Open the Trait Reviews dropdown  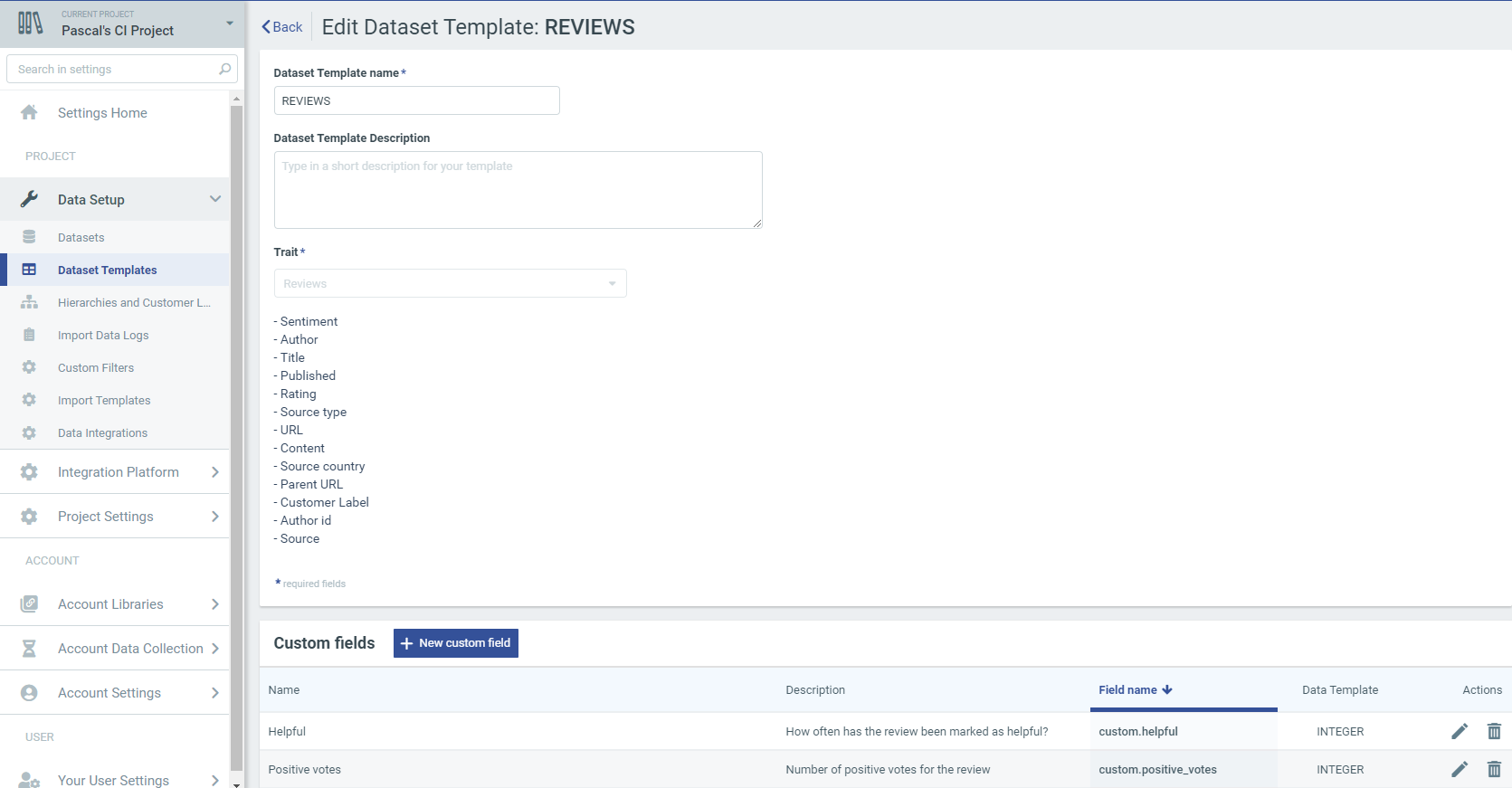[450, 283]
